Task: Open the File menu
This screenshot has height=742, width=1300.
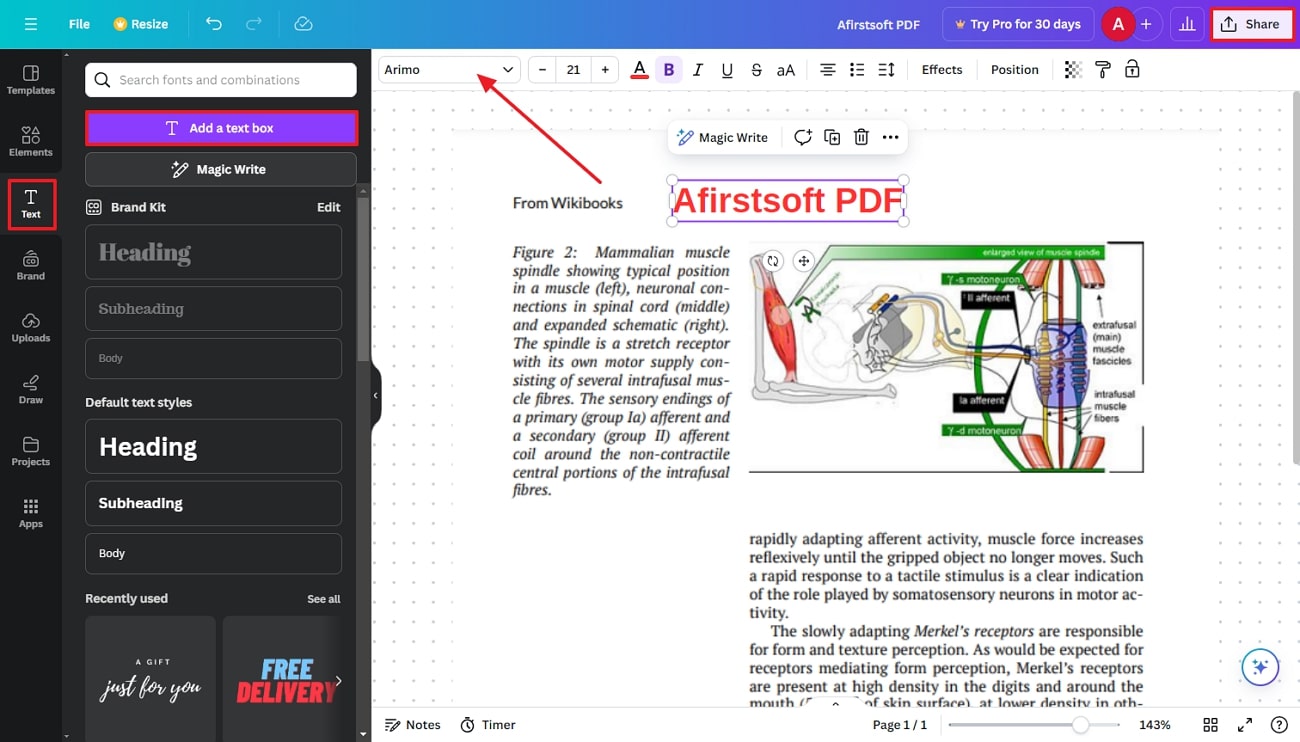Action: (79, 24)
